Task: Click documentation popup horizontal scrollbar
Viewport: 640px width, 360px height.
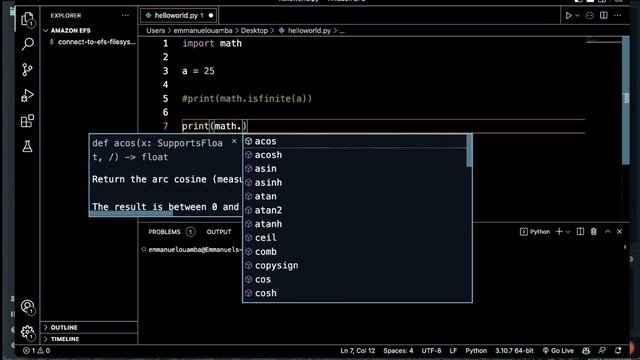Action: (x=131, y=213)
